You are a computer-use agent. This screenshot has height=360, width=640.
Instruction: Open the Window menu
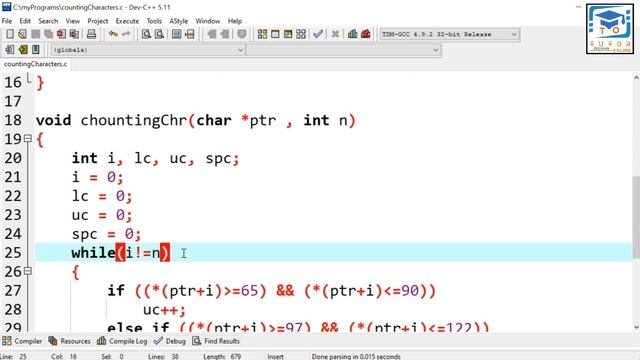click(207, 21)
